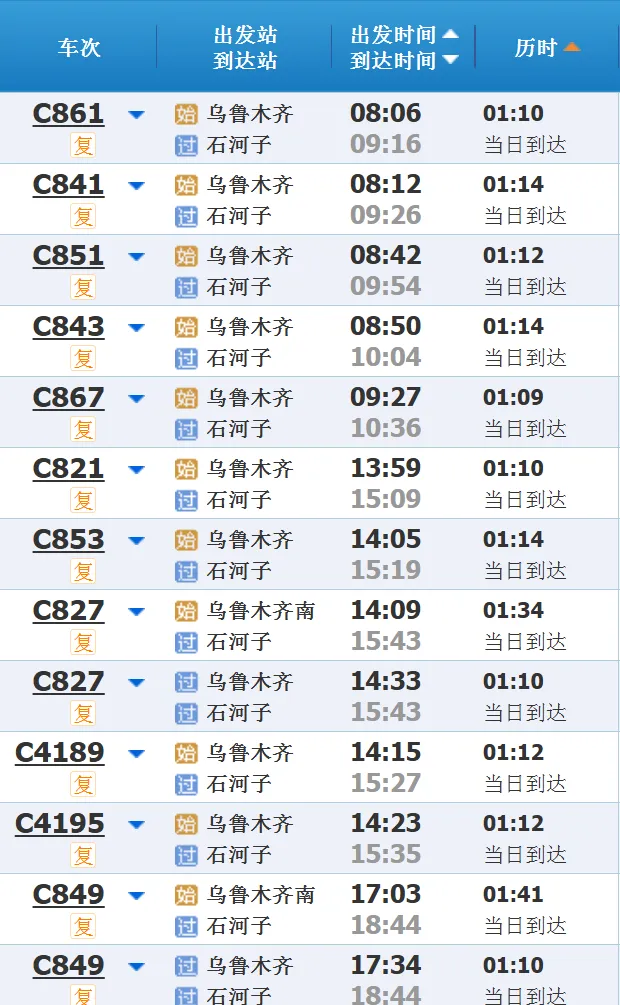Click the 历时 column header text
The height and width of the screenshot is (1005, 620).
pos(536,47)
